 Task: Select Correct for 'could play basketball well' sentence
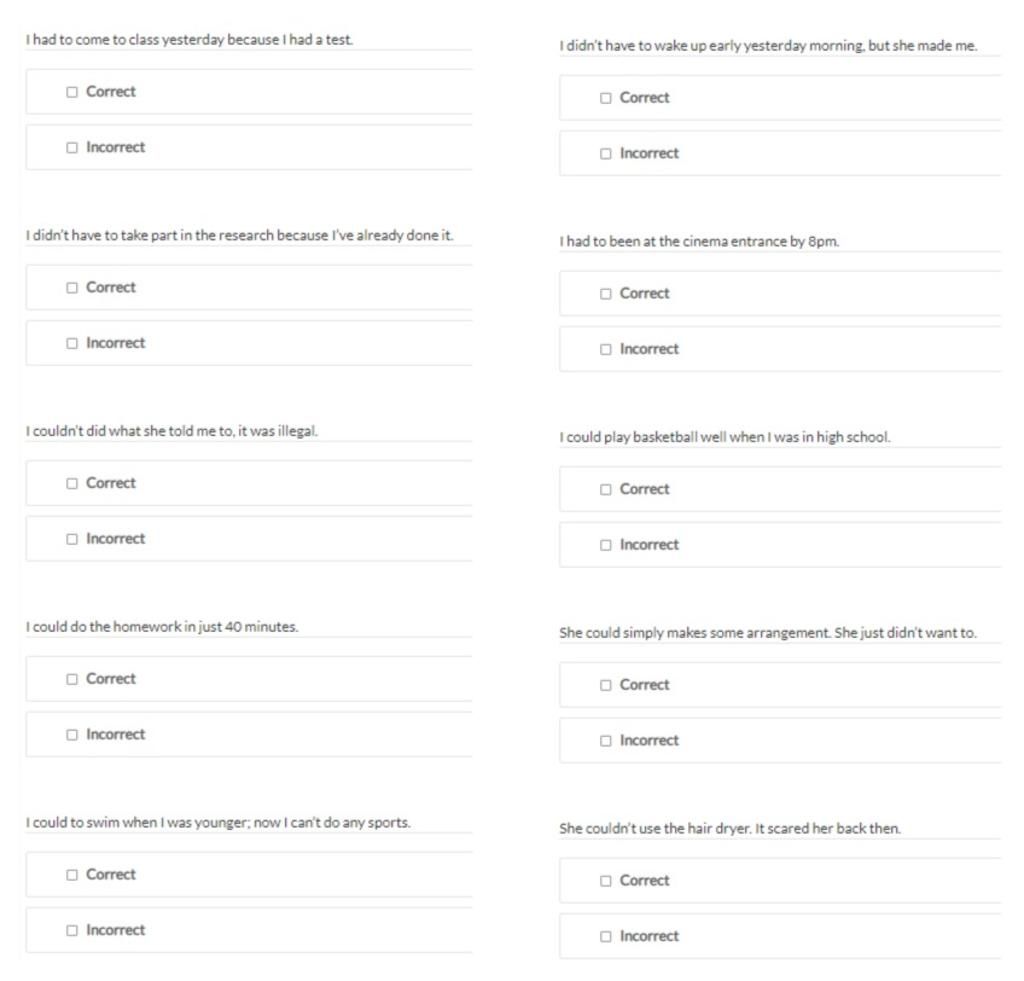[x=606, y=490]
